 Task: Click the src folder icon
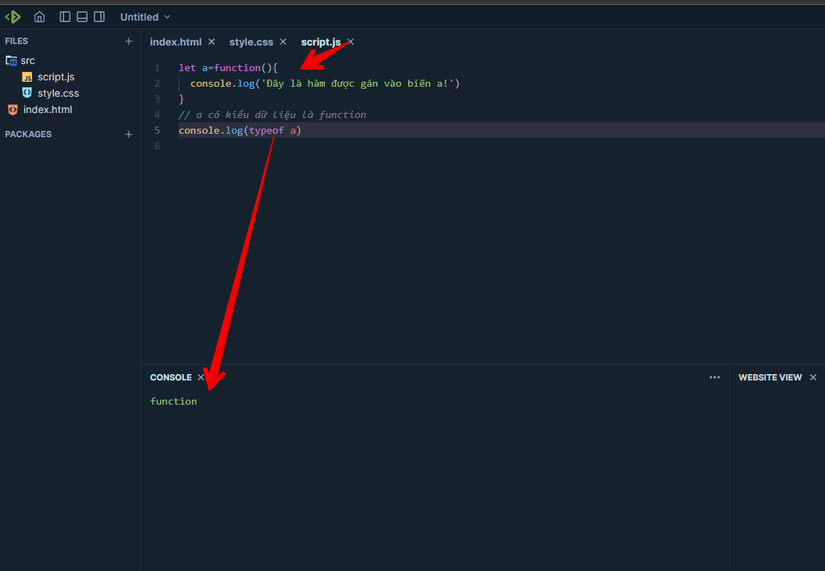pos(11,61)
